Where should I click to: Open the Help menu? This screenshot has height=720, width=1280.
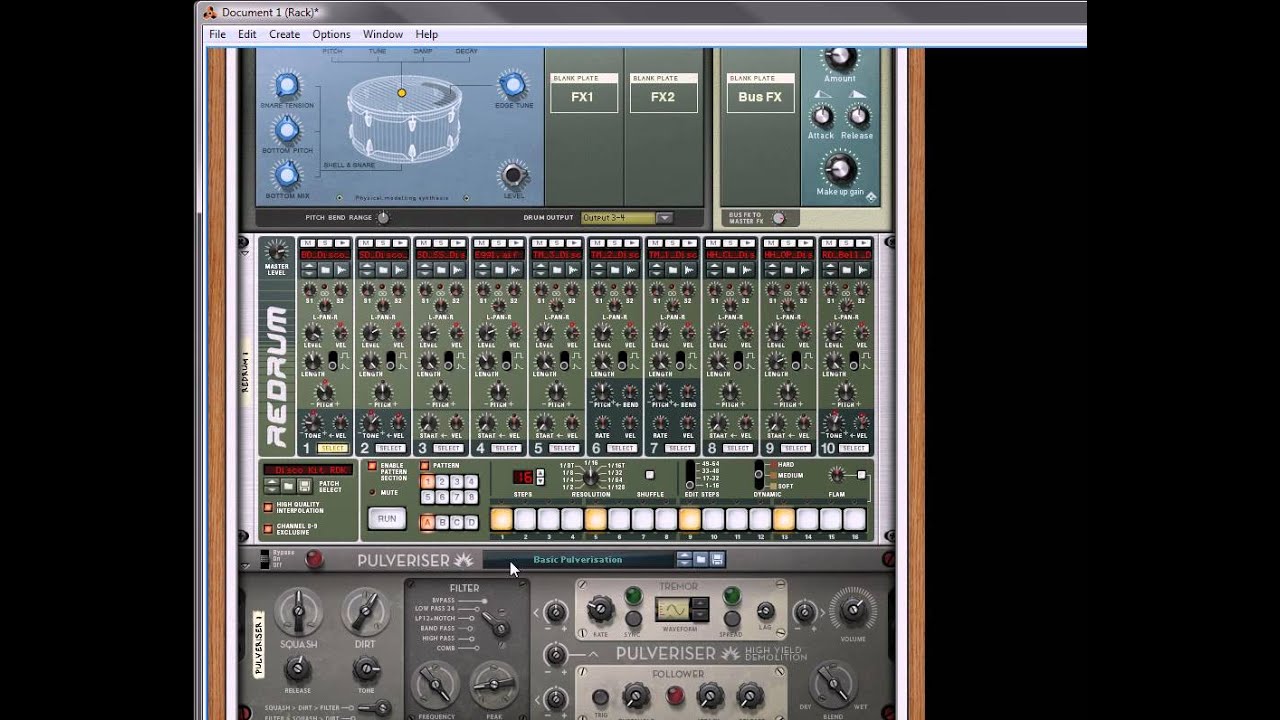click(x=427, y=34)
